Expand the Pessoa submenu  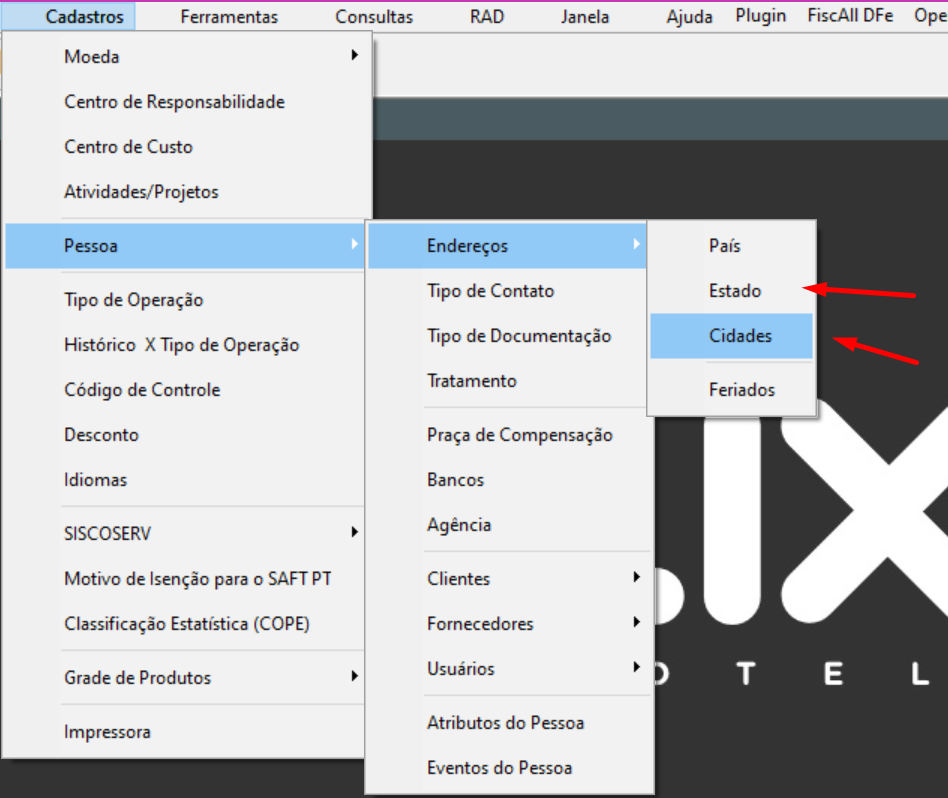[185, 246]
